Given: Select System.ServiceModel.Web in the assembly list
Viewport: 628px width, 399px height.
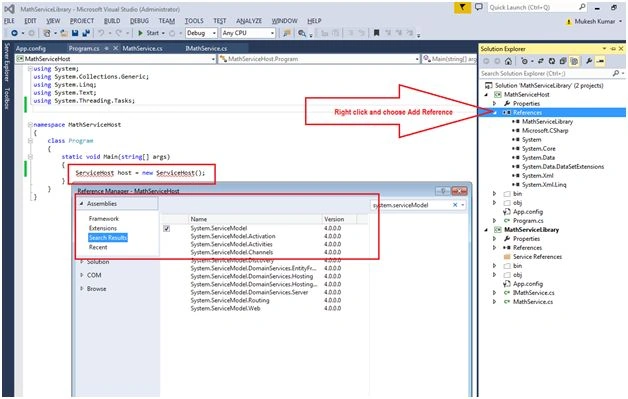Looking at the screenshot, I should [x=225, y=308].
